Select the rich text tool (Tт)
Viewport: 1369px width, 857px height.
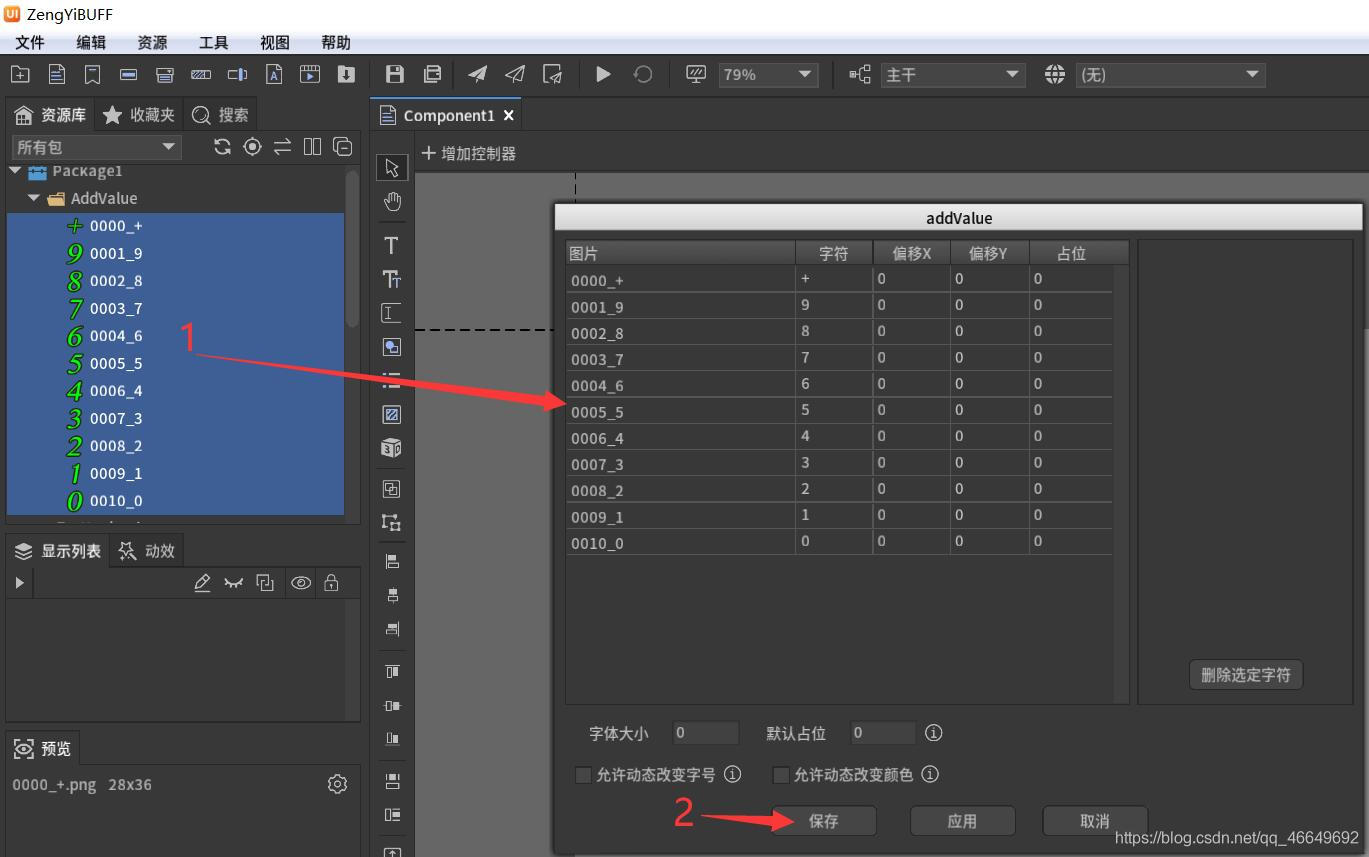pyautogui.click(x=391, y=279)
